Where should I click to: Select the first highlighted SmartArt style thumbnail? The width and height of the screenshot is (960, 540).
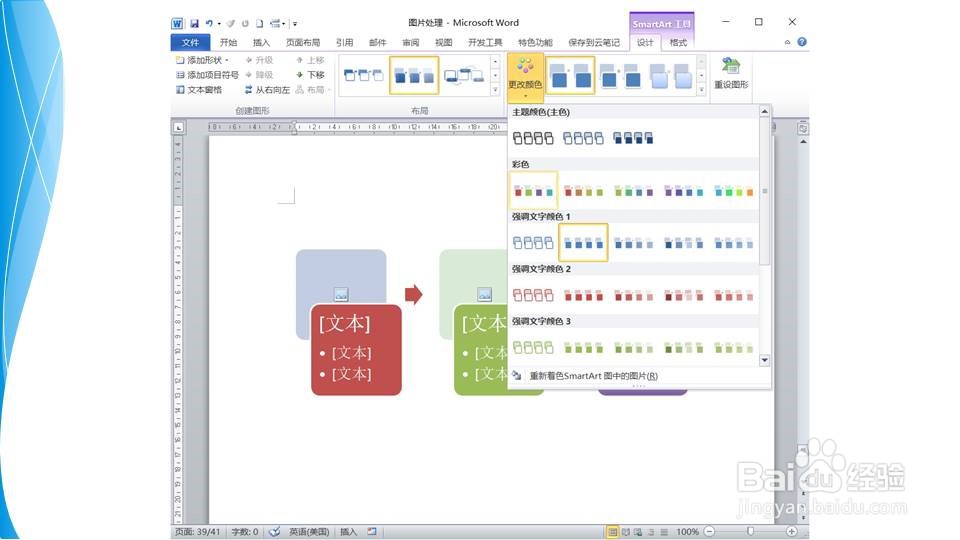[x=570, y=76]
